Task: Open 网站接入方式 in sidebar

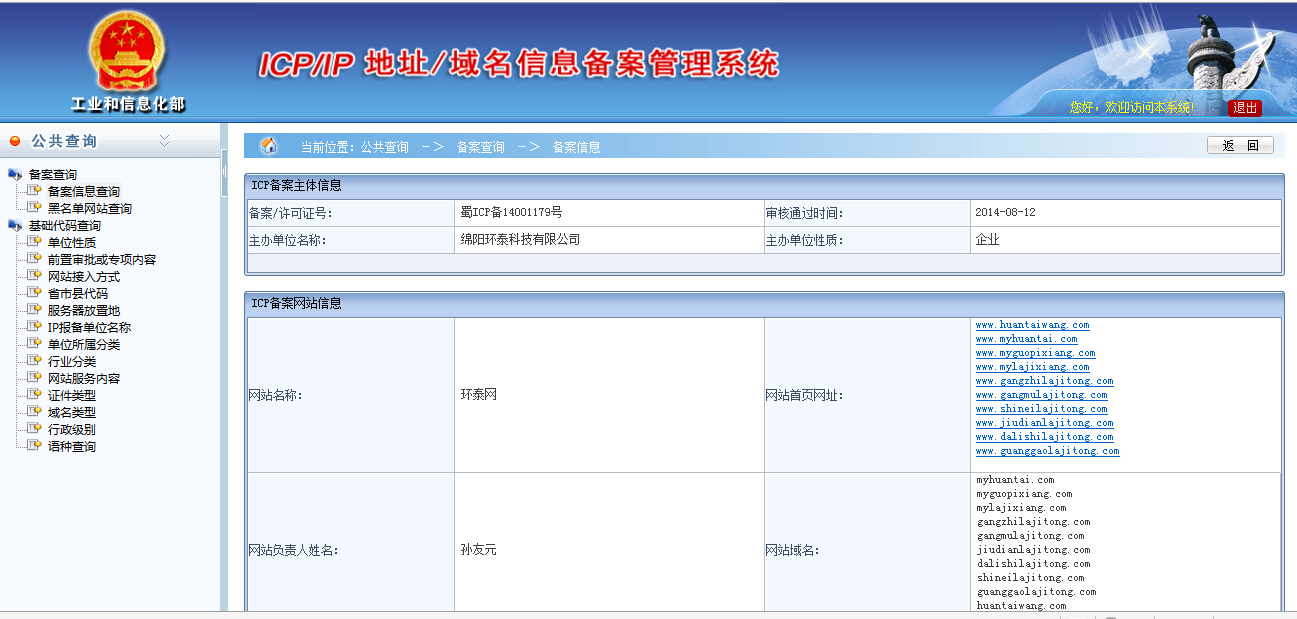Action: [83, 276]
